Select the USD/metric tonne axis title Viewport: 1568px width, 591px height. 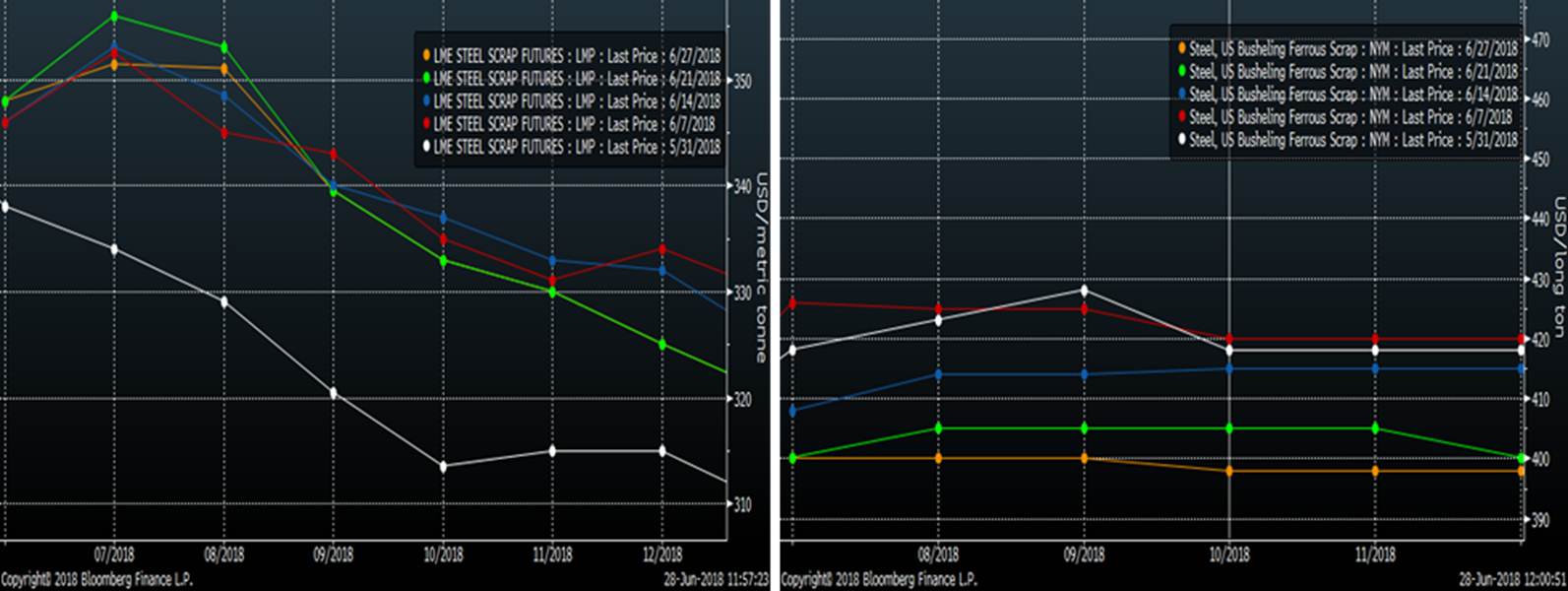761,268
